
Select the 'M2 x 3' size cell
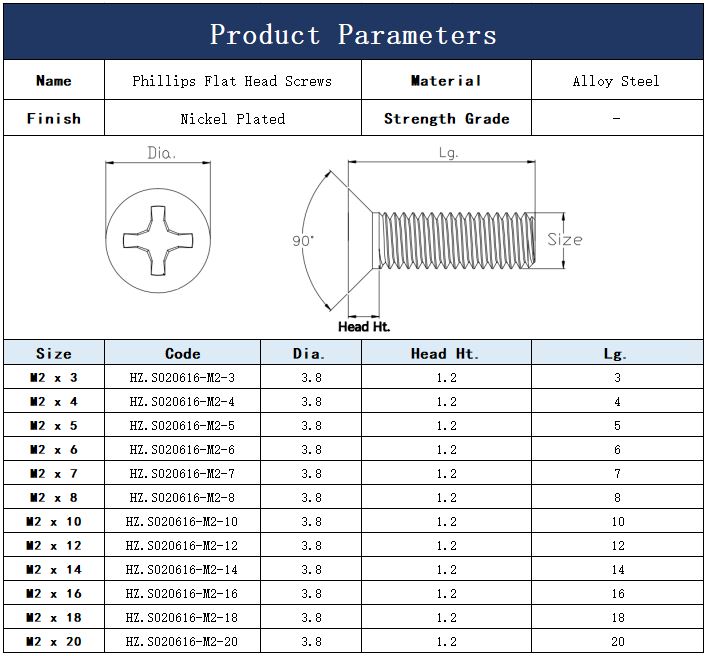pos(54,377)
